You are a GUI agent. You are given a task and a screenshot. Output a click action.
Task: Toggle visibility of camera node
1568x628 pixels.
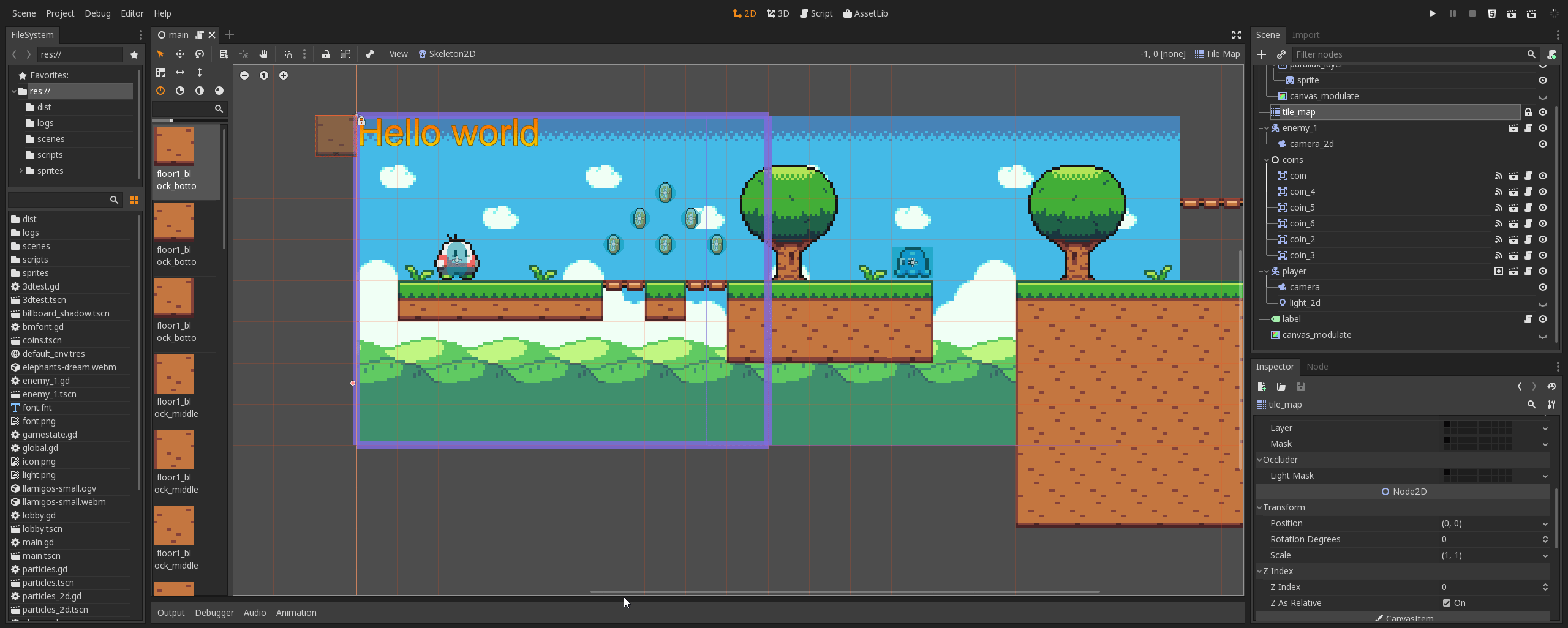pyautogui.click(x=1543, y=287)
